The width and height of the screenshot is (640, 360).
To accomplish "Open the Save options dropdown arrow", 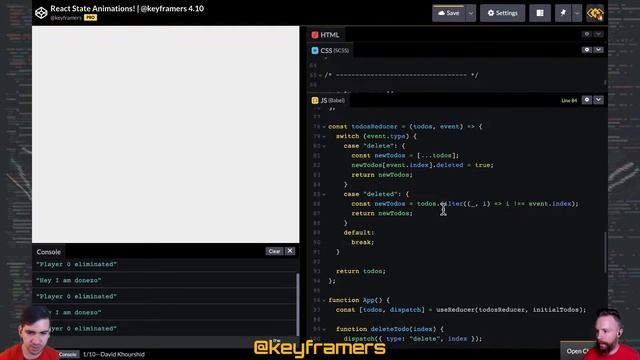I will pos(471,13).
